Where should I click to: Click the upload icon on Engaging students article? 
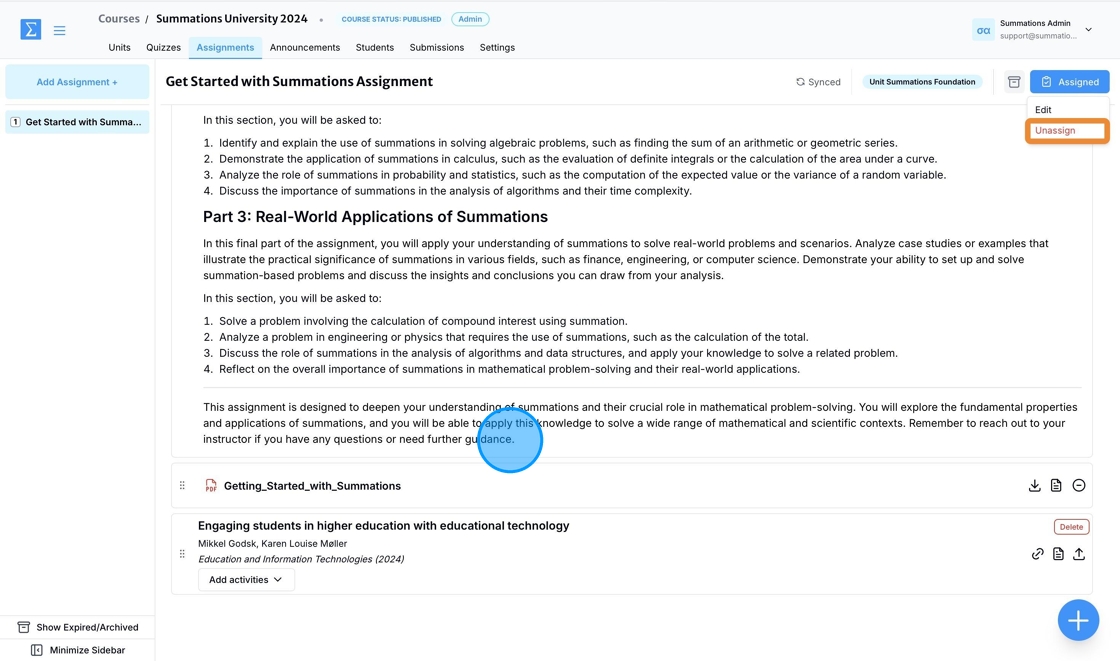point(1079,554)
